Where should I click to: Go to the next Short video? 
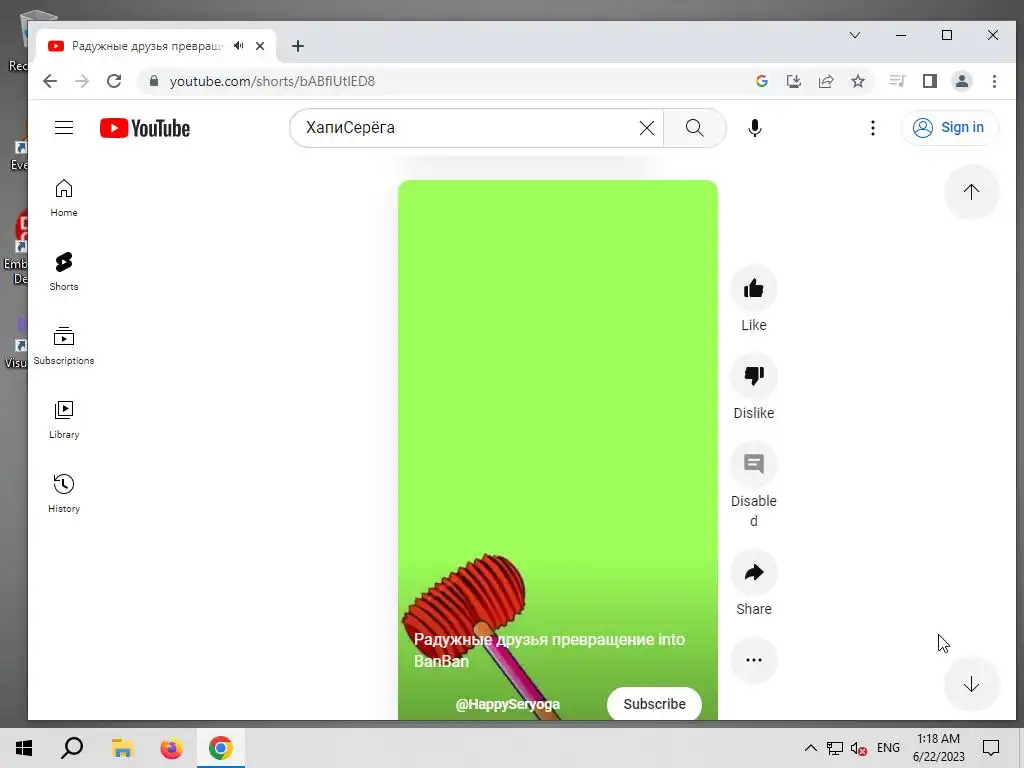(971, 684)
